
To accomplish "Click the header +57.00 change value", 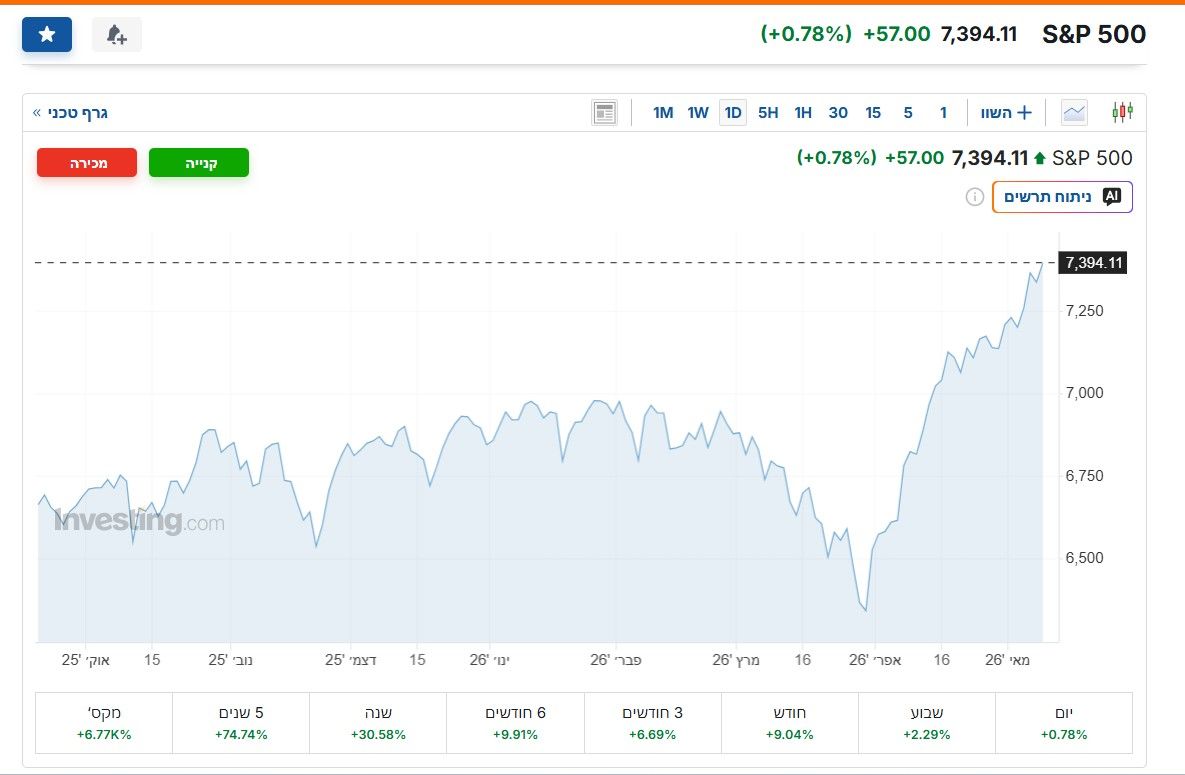I will coord(896,34).
